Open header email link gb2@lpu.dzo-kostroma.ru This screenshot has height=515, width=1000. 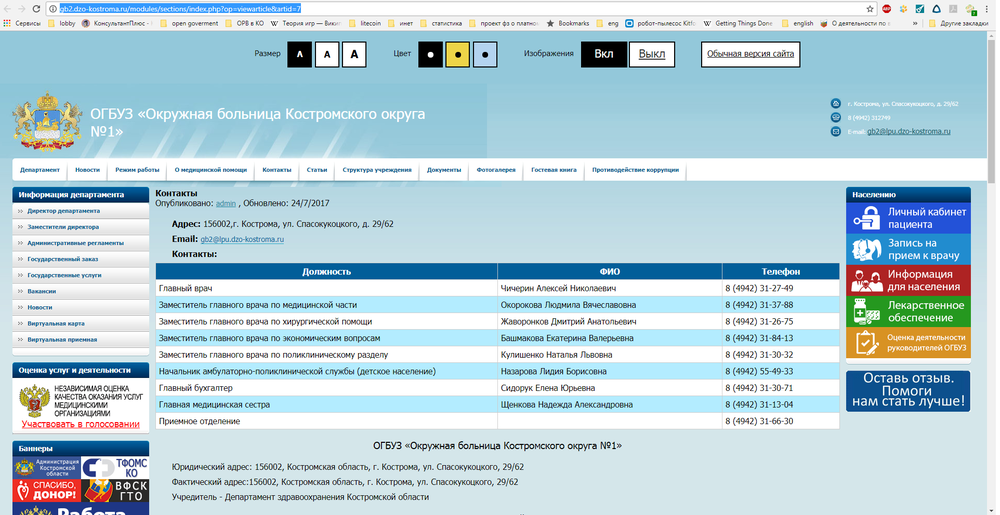coord(909,131)
